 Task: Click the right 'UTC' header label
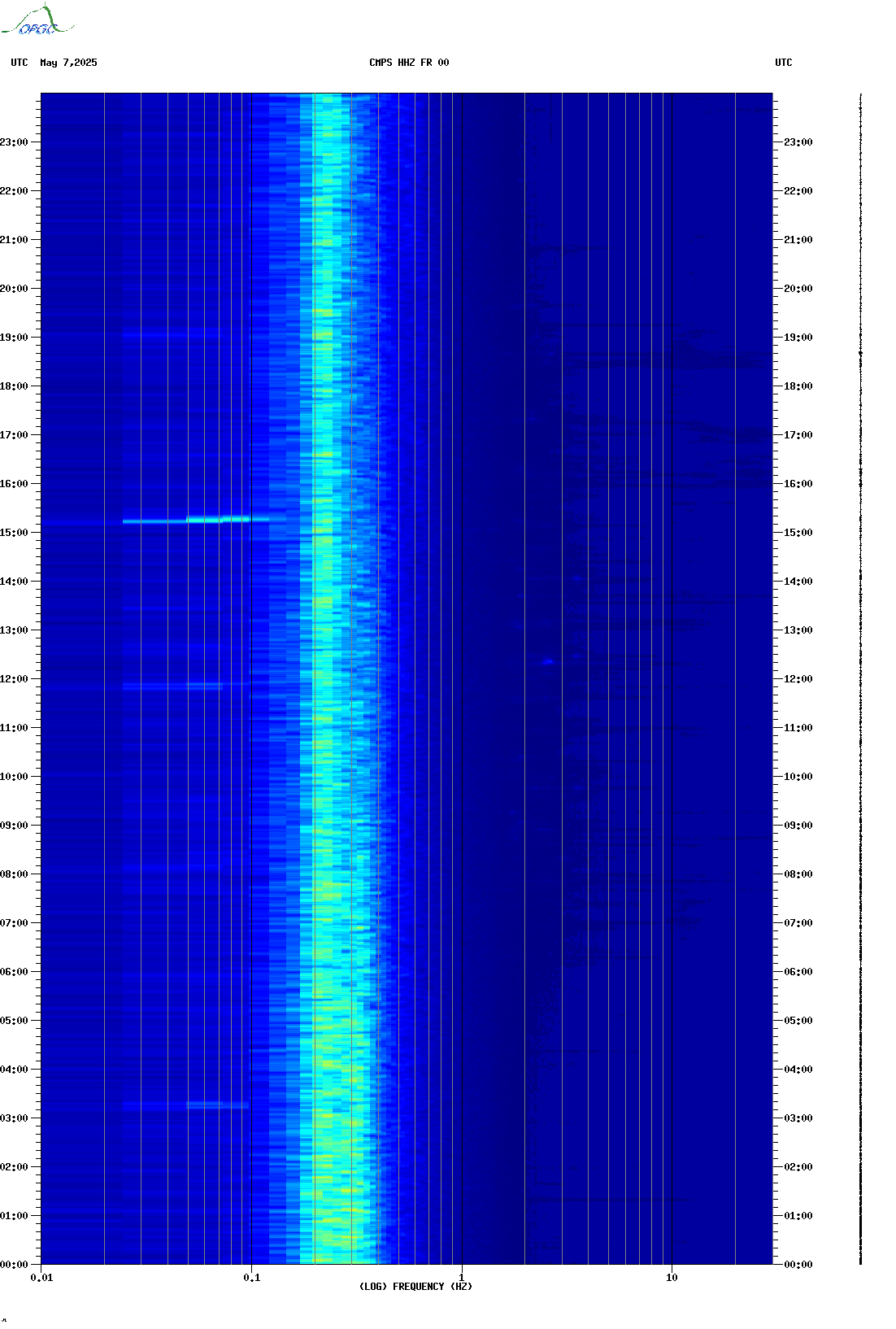click(784, 63)
